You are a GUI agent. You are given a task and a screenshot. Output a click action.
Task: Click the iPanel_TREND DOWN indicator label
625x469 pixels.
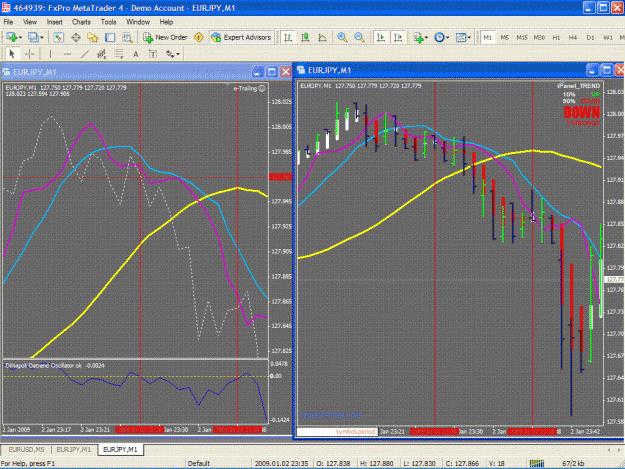tap(582, 112)
